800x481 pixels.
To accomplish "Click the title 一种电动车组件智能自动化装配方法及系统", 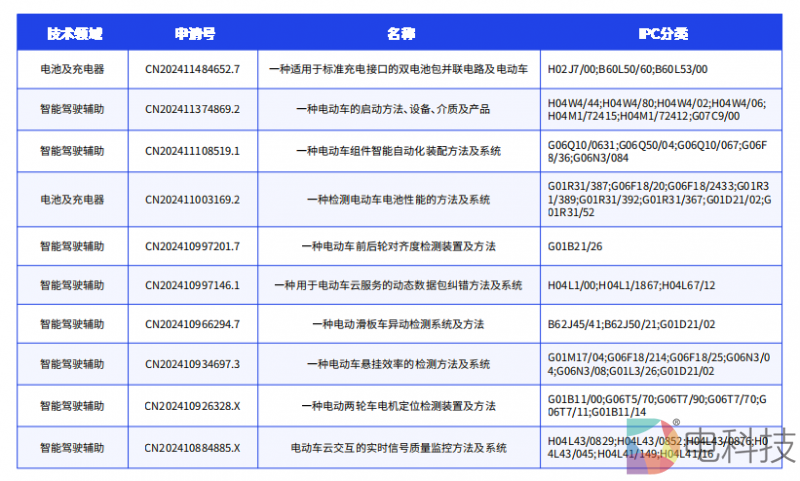I will [x=399, y=151].
